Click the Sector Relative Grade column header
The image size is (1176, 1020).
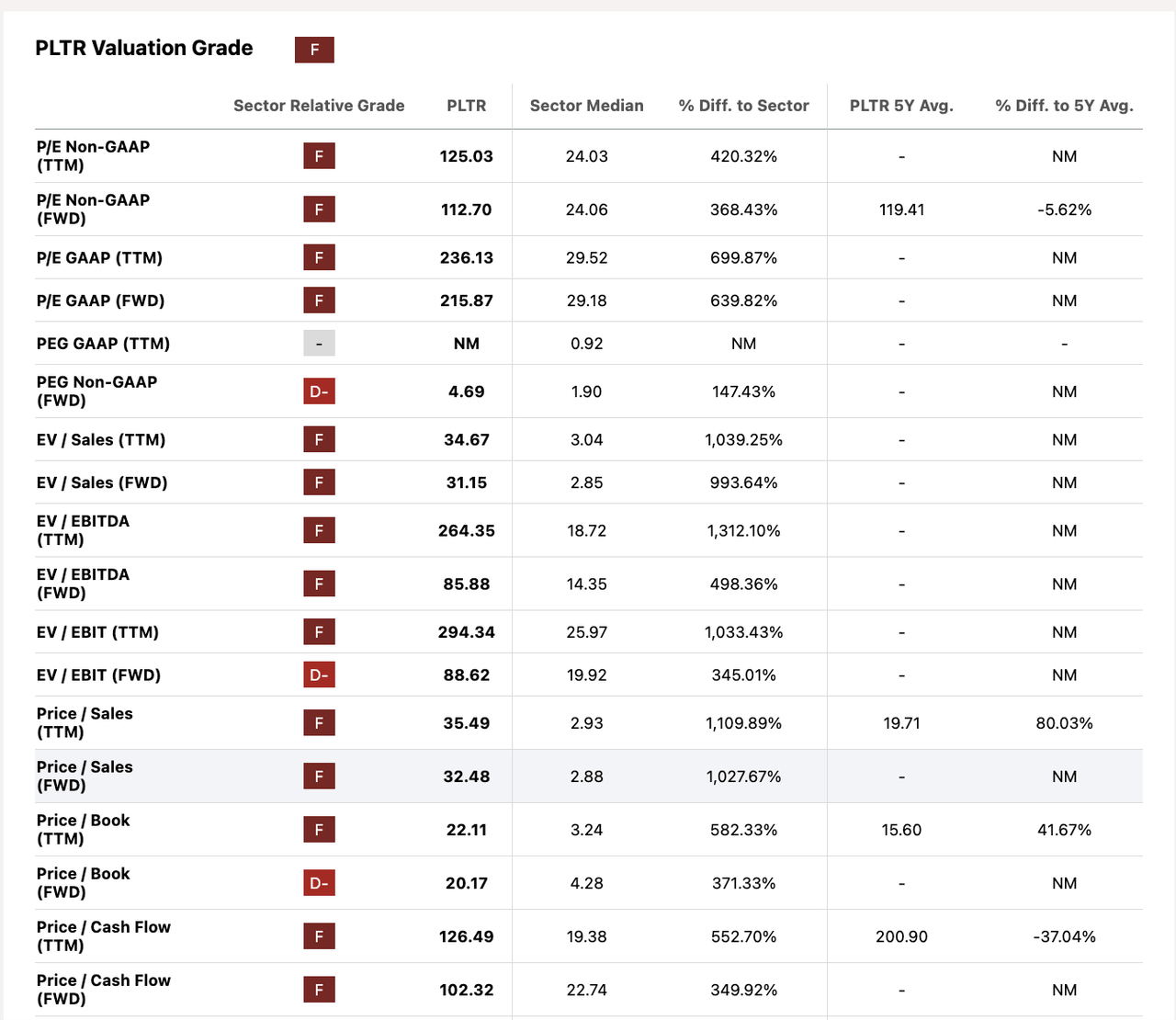coord(319,106)
